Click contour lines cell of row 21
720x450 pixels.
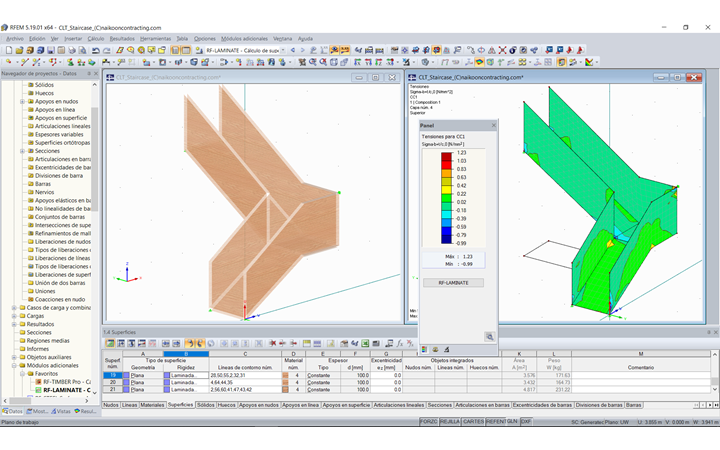[245, 389]
